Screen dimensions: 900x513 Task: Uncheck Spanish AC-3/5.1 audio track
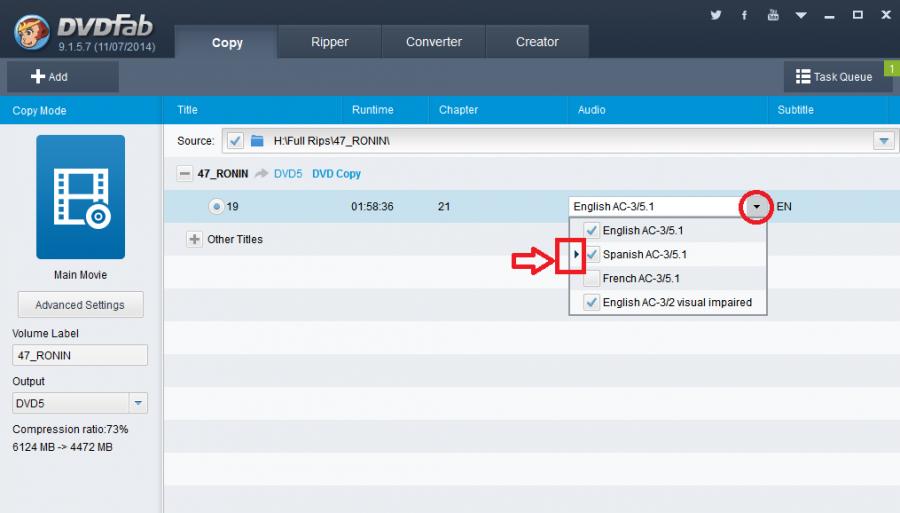pyautogui.click(x=591, y=254)
